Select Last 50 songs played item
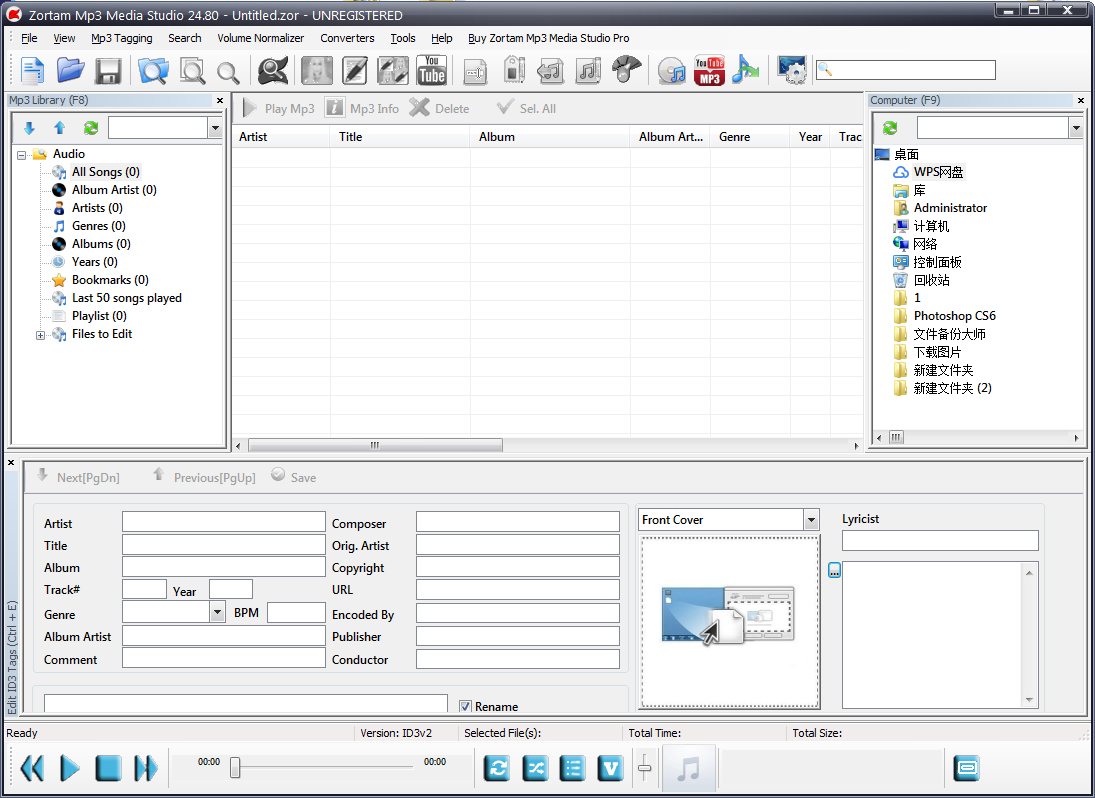 (126, 298)
